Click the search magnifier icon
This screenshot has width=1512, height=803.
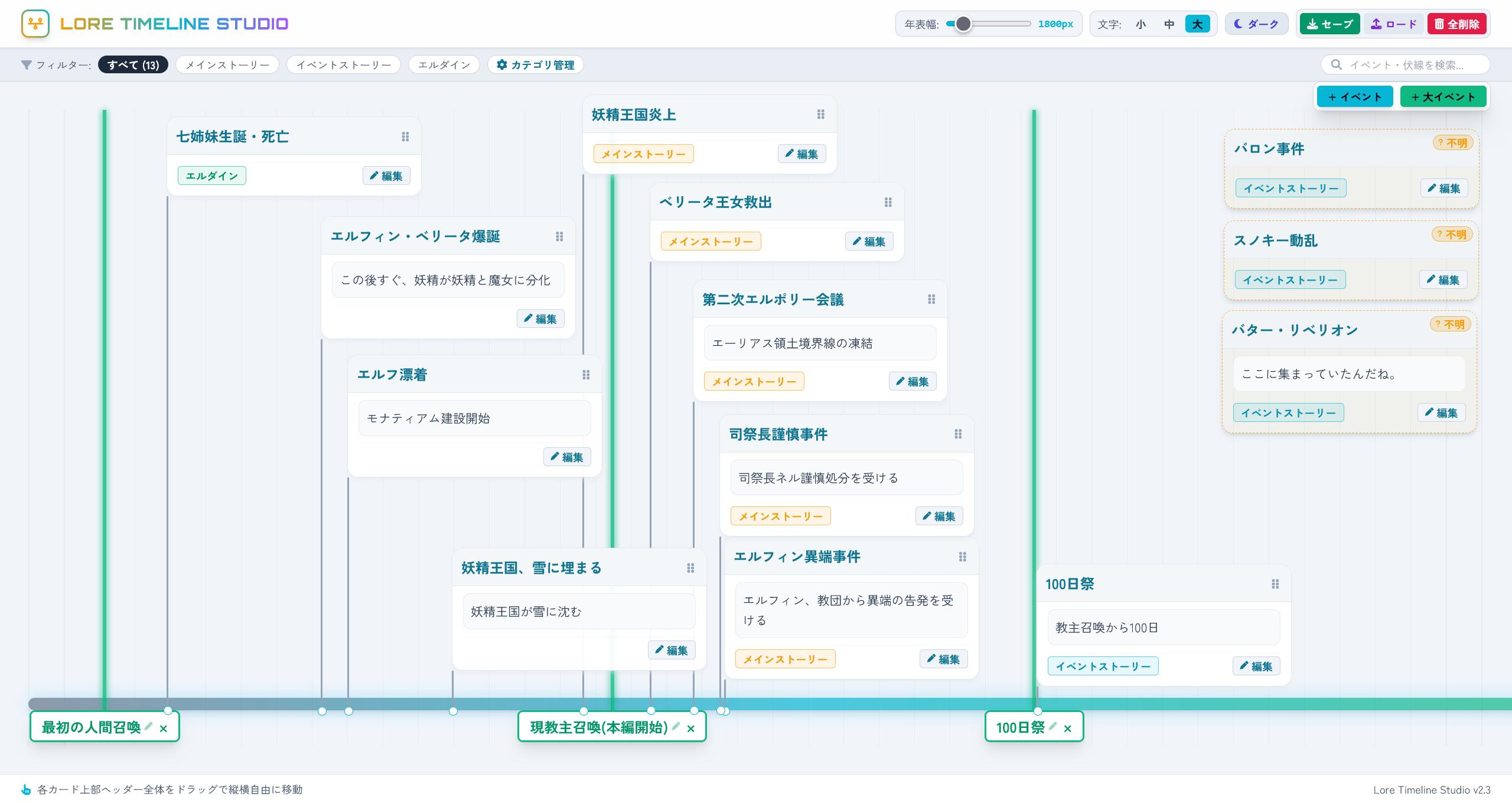click(1337, 64)
